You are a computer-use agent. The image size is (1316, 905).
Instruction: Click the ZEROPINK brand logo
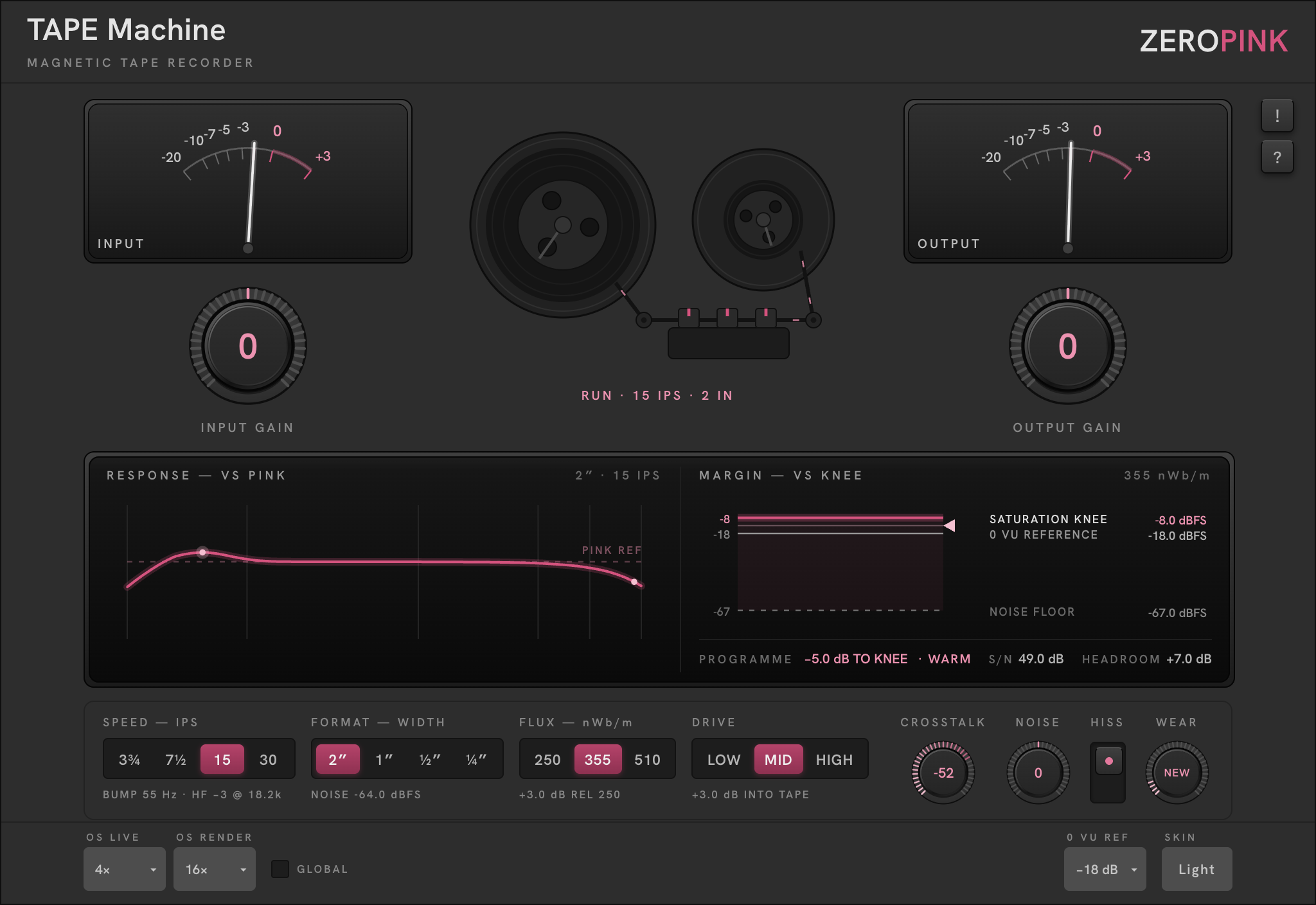pos(1214,41)
